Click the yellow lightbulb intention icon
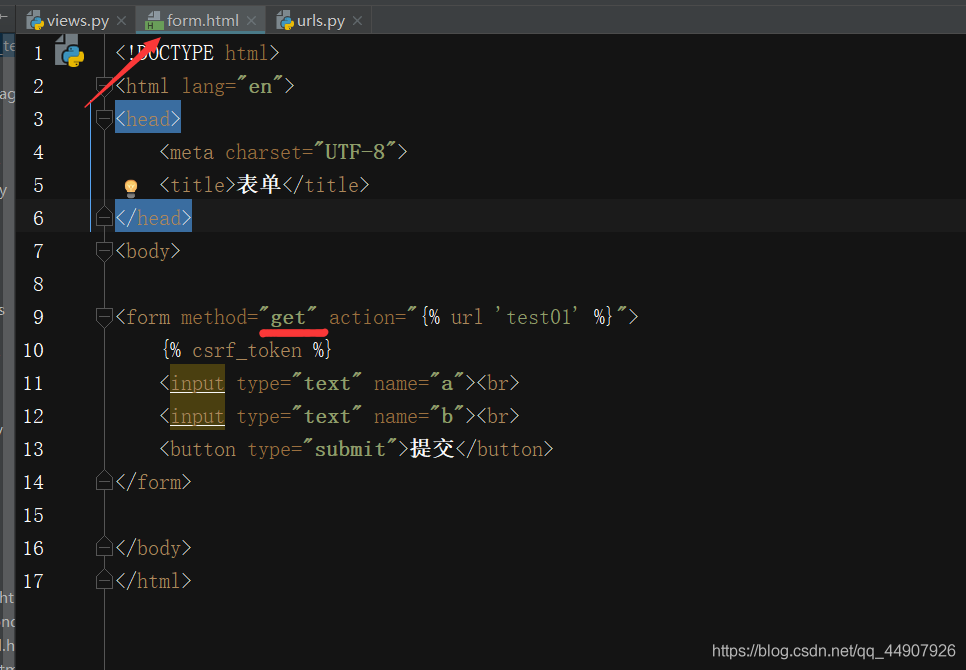 click(130, 187)
